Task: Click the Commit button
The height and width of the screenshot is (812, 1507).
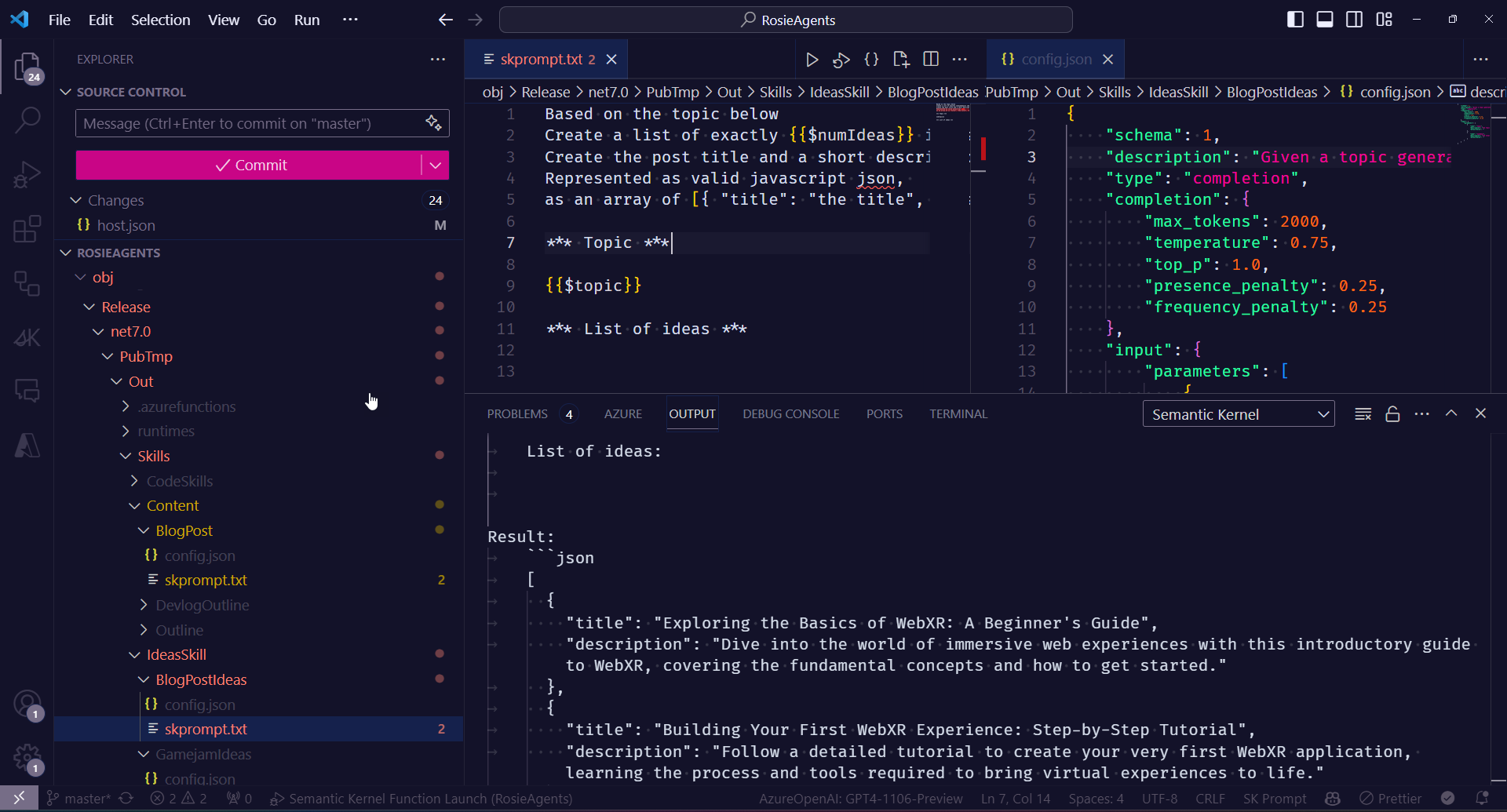Action: pos(248,165)
